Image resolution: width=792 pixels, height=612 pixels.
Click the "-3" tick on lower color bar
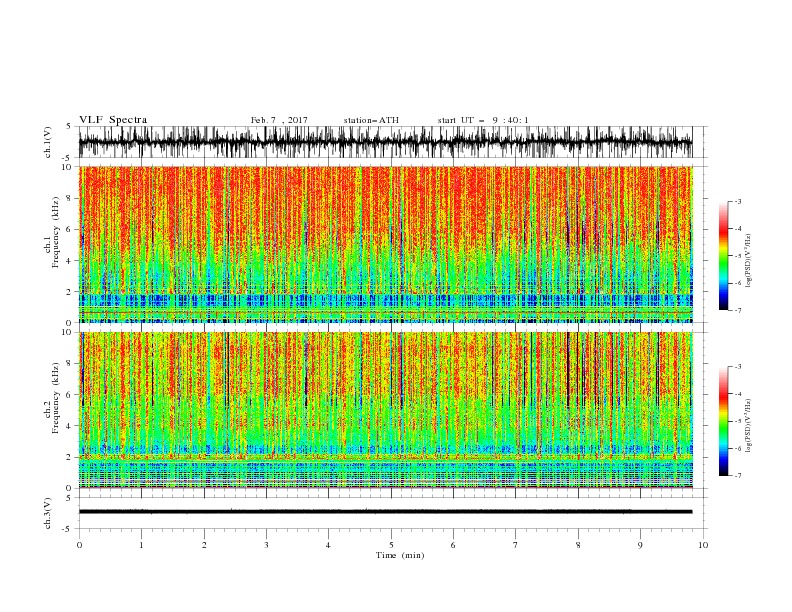737,367
